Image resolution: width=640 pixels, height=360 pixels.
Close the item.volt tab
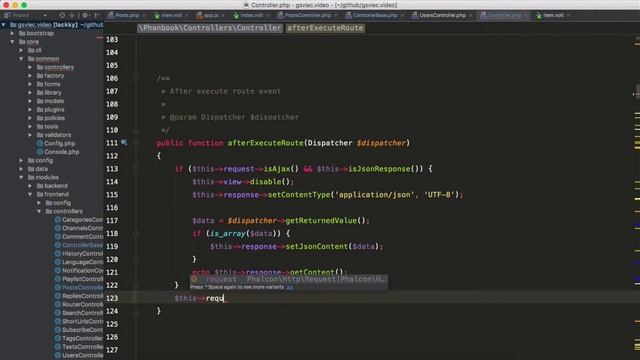point(568,16)
